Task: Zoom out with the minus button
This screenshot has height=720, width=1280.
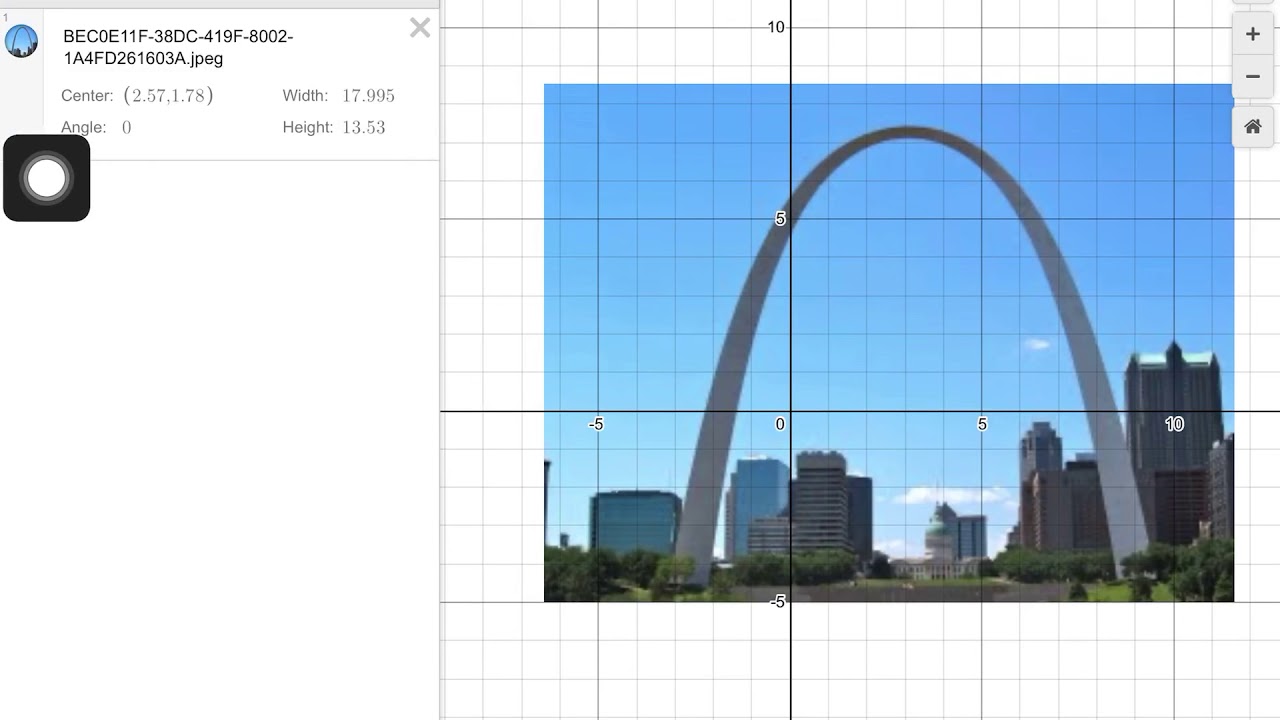Action: click(1252, 77)
